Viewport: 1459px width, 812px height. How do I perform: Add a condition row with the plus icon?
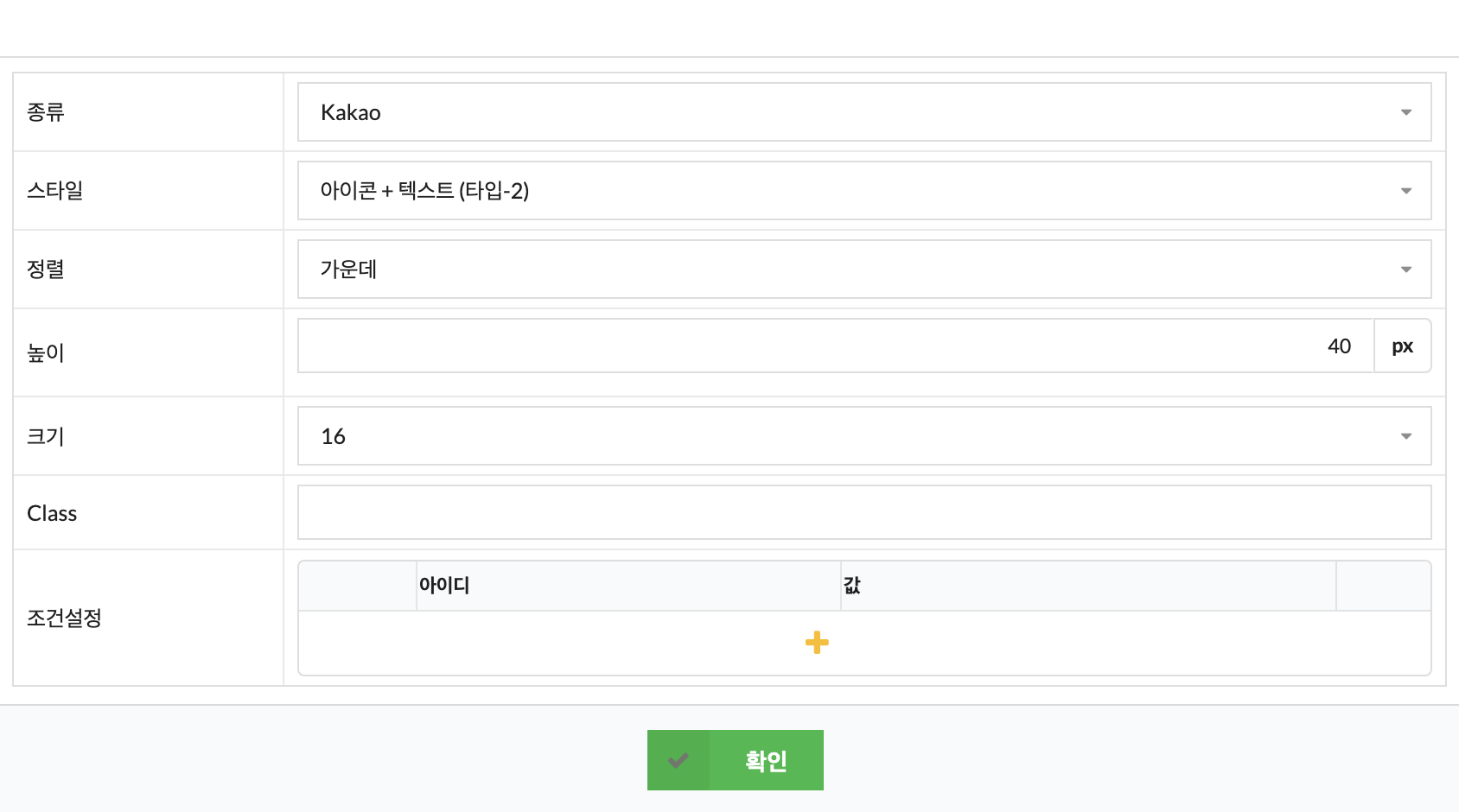[x=817, y=643]
